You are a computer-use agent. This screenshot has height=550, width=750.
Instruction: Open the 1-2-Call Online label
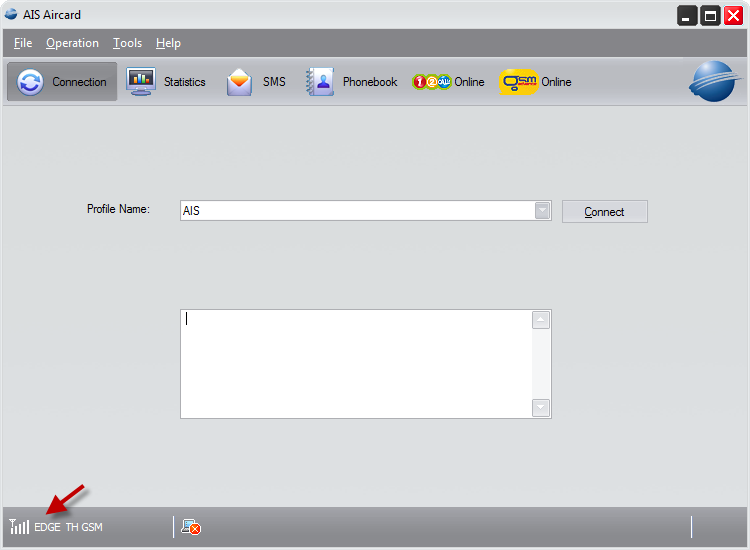[x=469, y=82]
